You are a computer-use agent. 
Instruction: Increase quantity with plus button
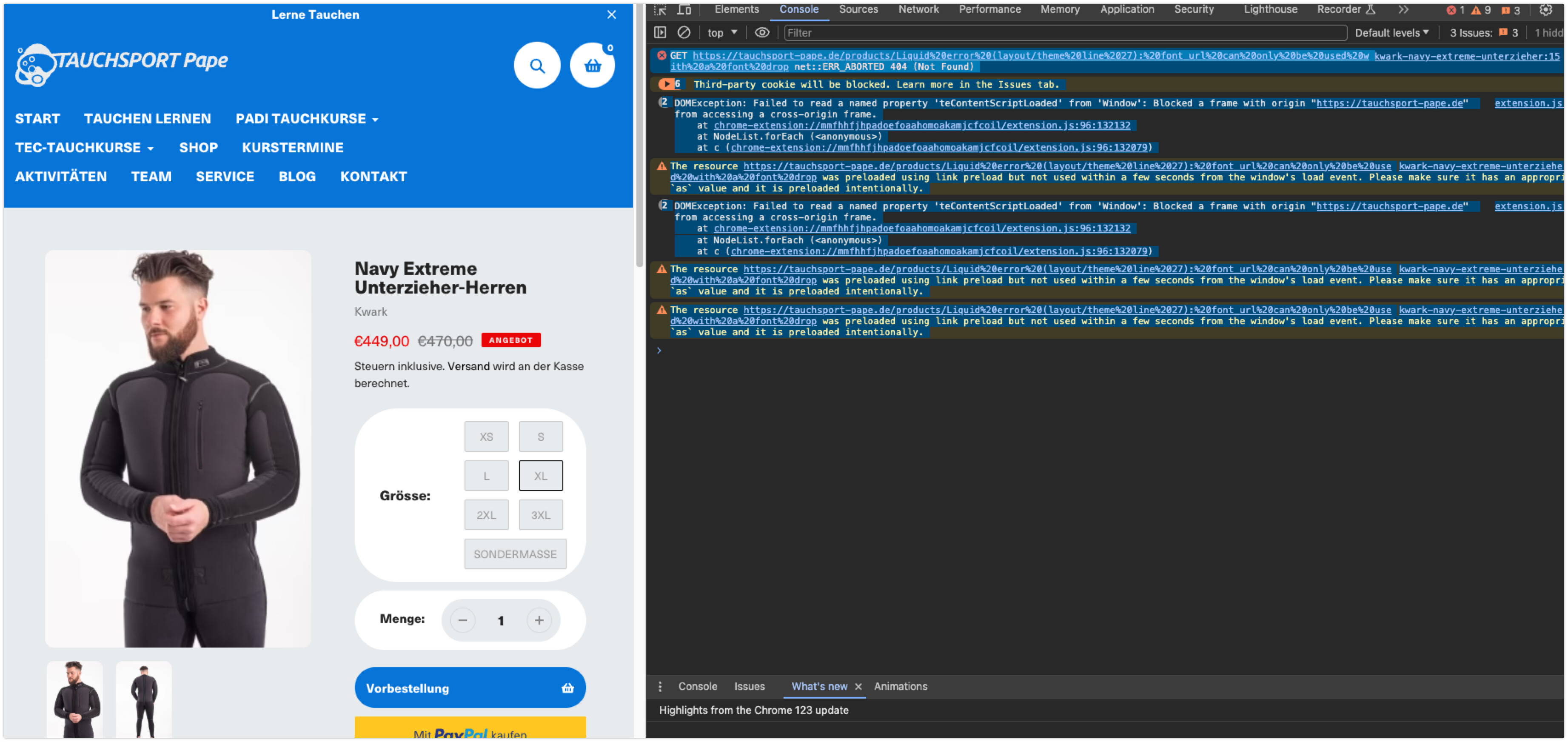[539, 620]
